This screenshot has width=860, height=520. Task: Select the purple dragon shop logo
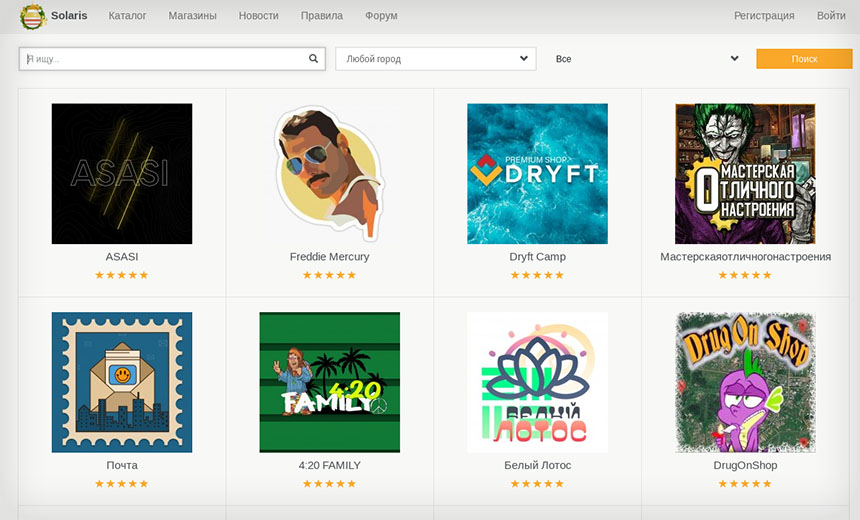point(745,382)
